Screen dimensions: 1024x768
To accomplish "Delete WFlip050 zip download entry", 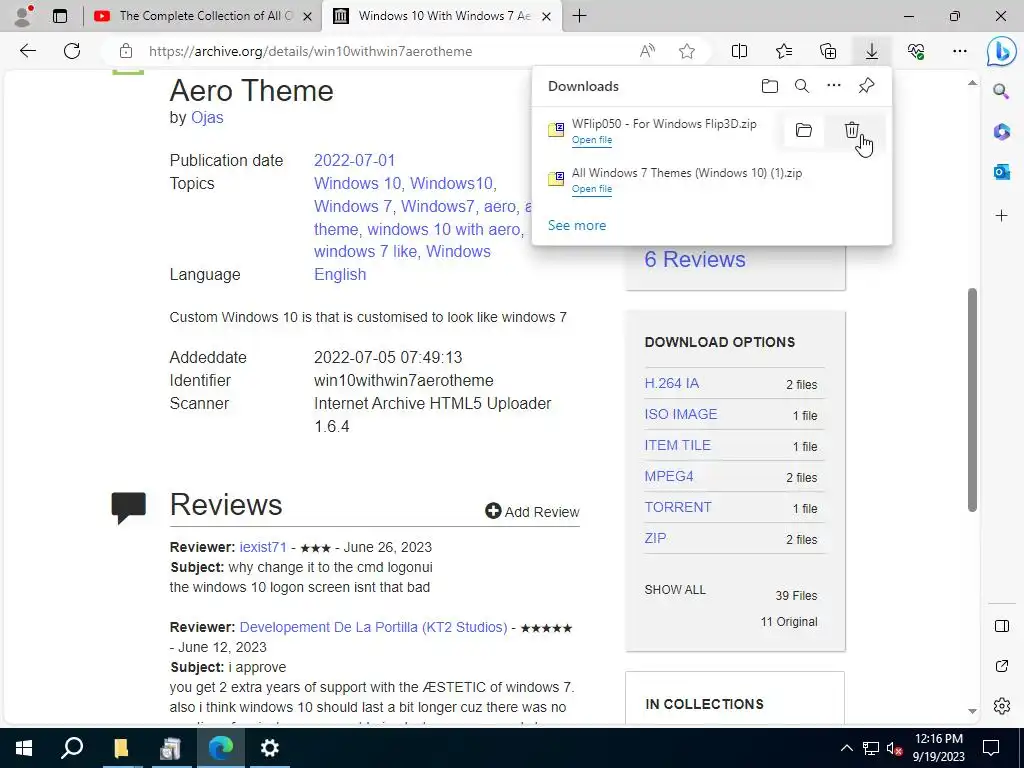I will (x=852, y=131).
